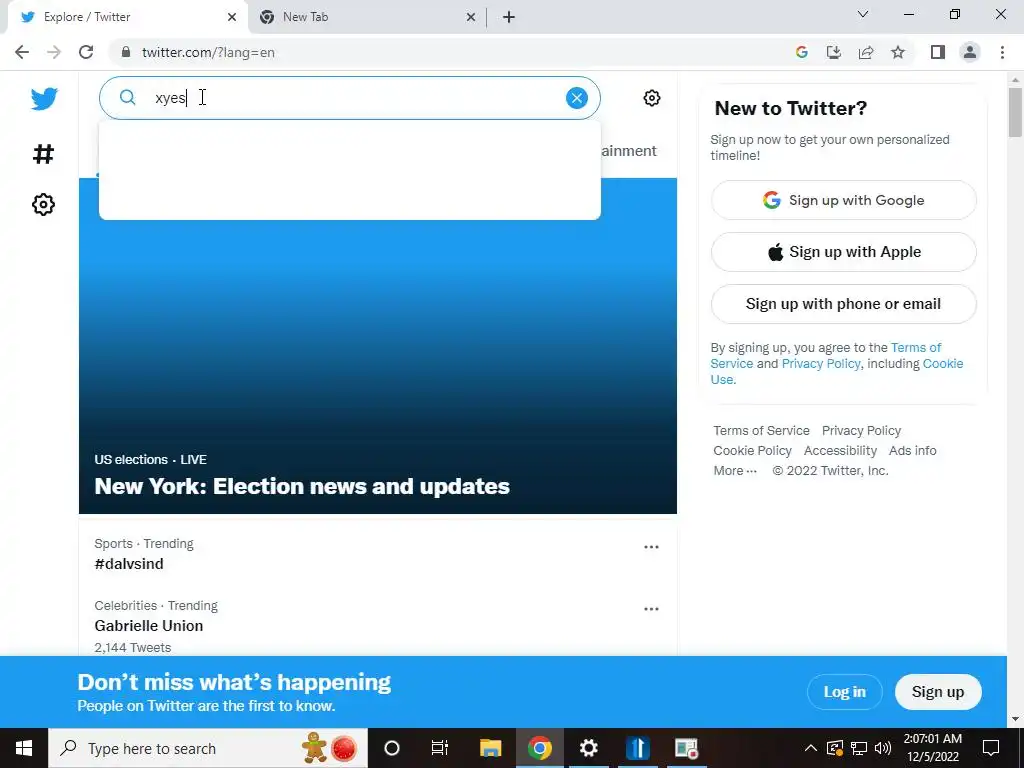Share this page via address bar icon
1024x768 pixels.
tap(866, 52)
